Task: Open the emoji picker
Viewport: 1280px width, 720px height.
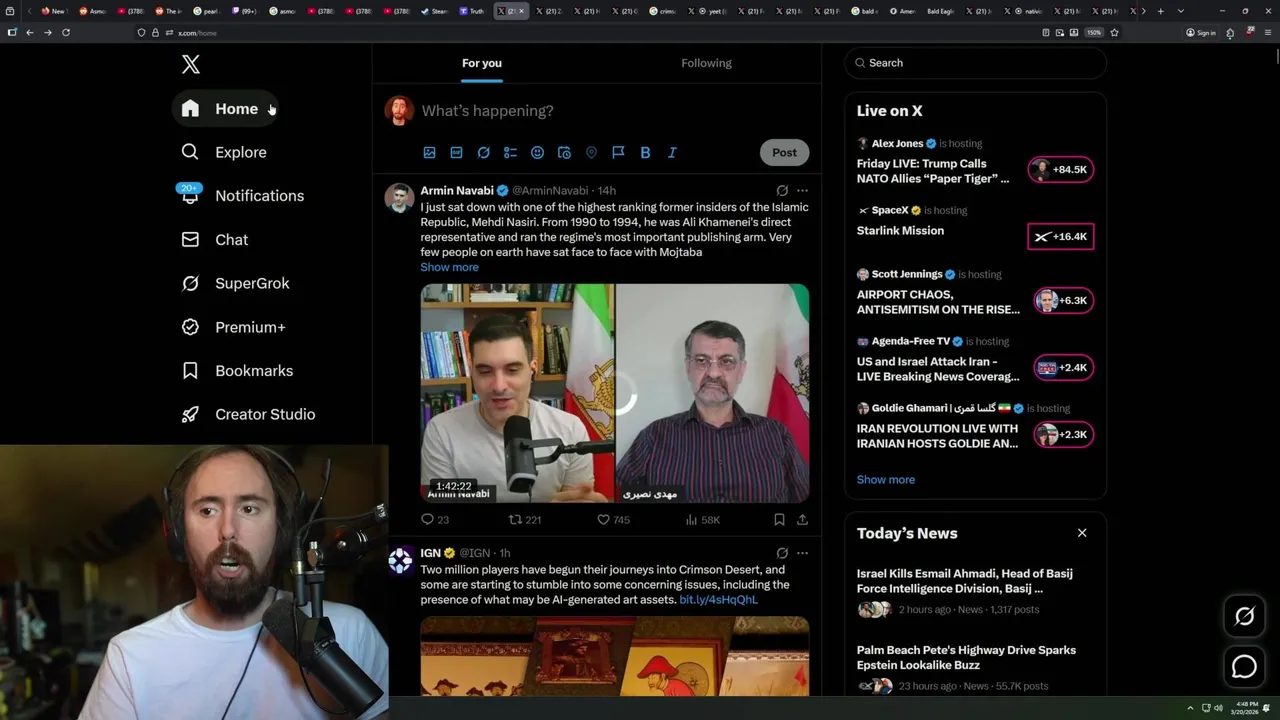Action: (537, 153)
